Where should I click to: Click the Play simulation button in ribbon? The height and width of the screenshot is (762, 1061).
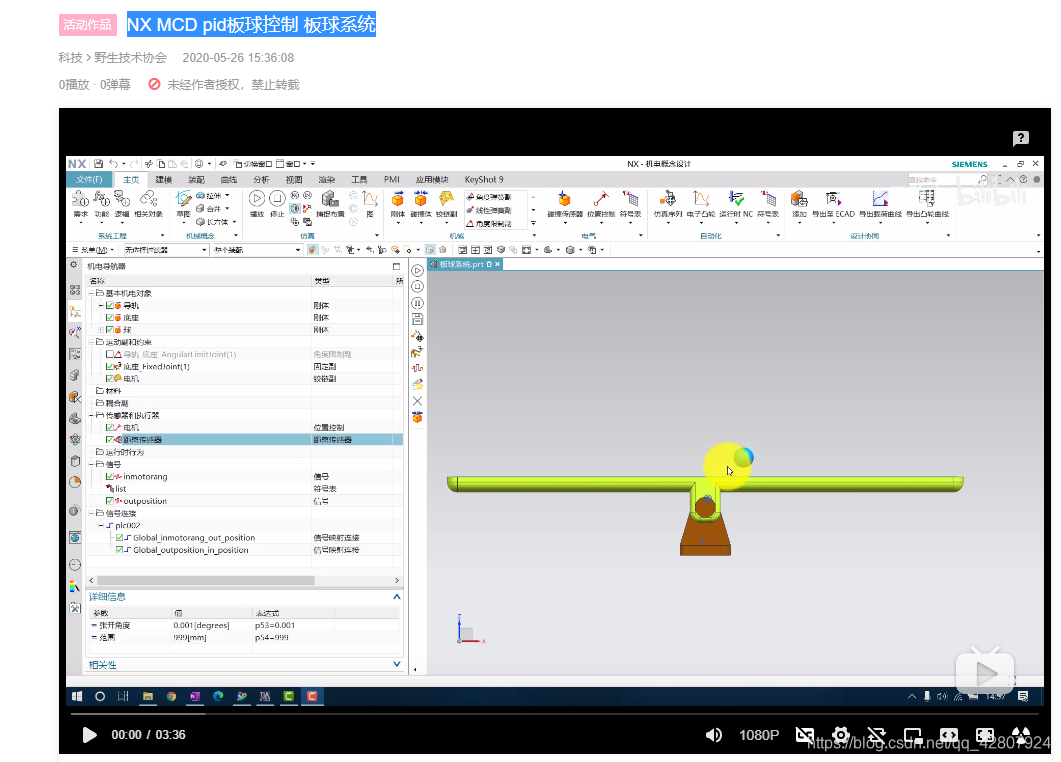pyautogui.click(x=256, y=202)
